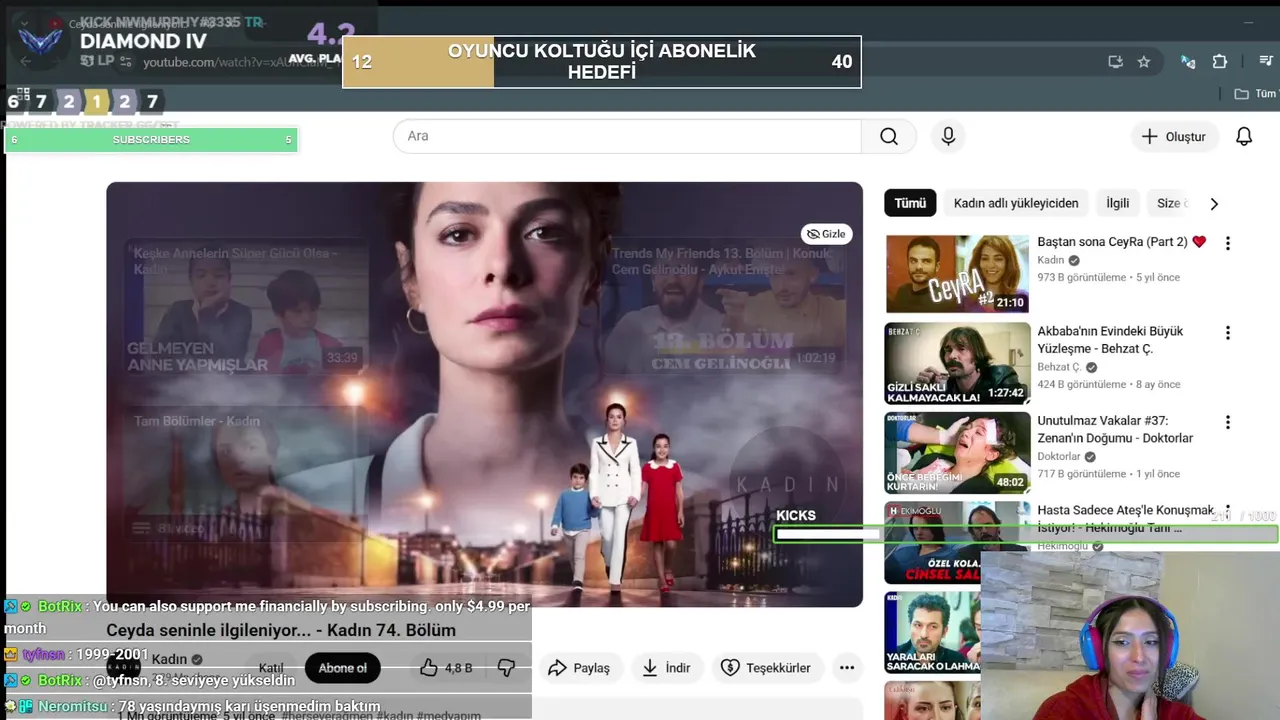
Task: Dislike the video with thumbs down
Action: pos(506,668)
